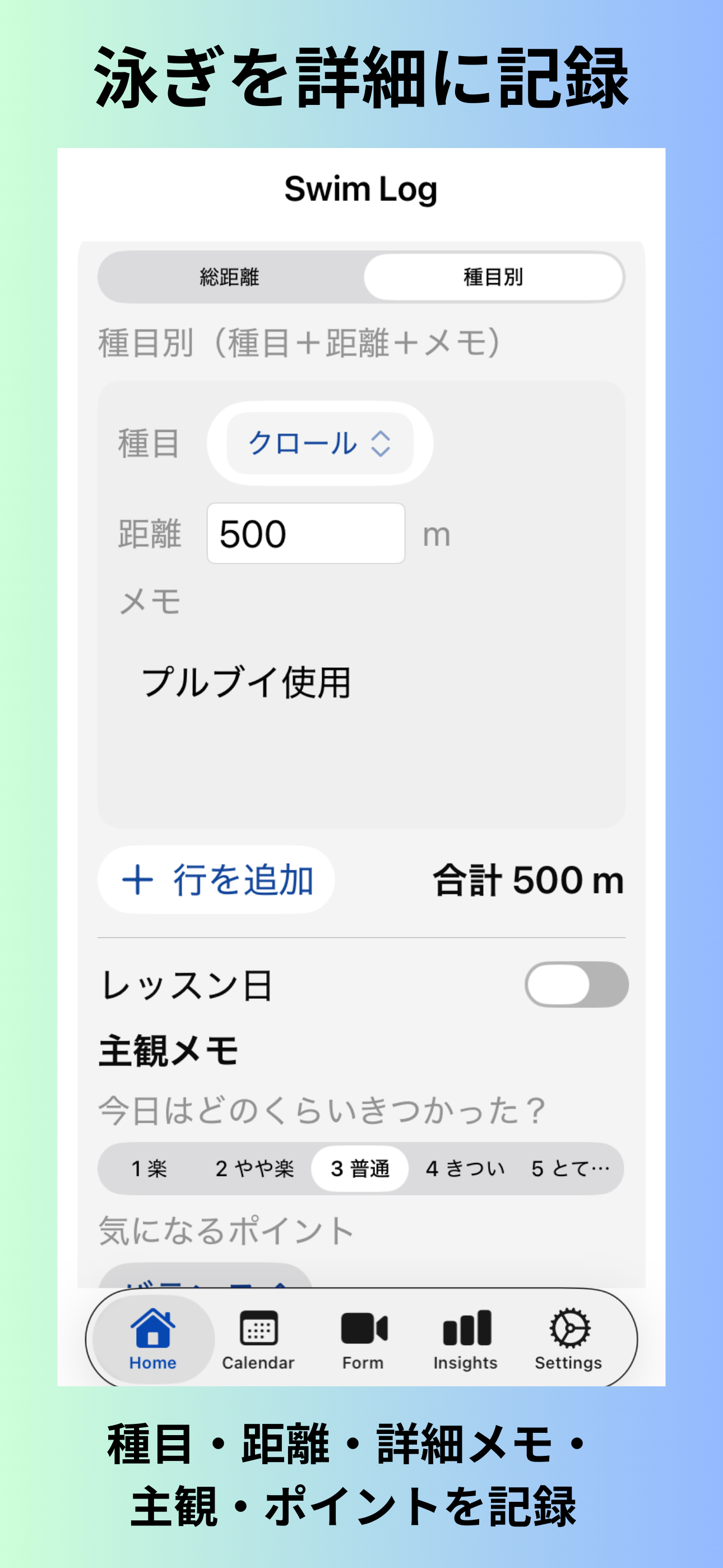Image resolution: width=723 pixels, height=1568 pixels.
Task: Switch to the 総距離 tab
Action: pyautogui.click(x=230, y=278)
